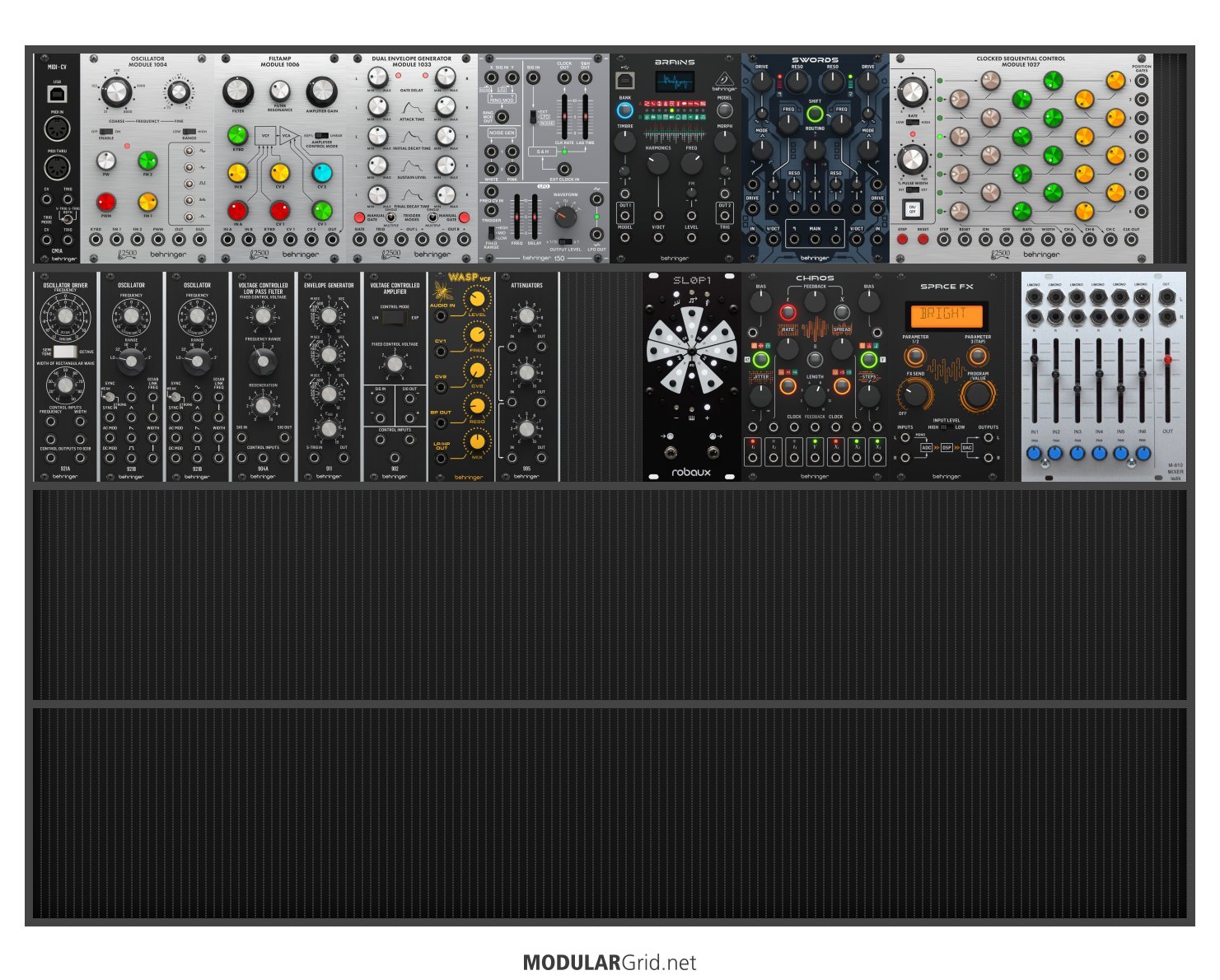Click the MIDI IN connector on MIDI-CV
The height and width of the screenshot is (980, 1220).
[57, 129]
